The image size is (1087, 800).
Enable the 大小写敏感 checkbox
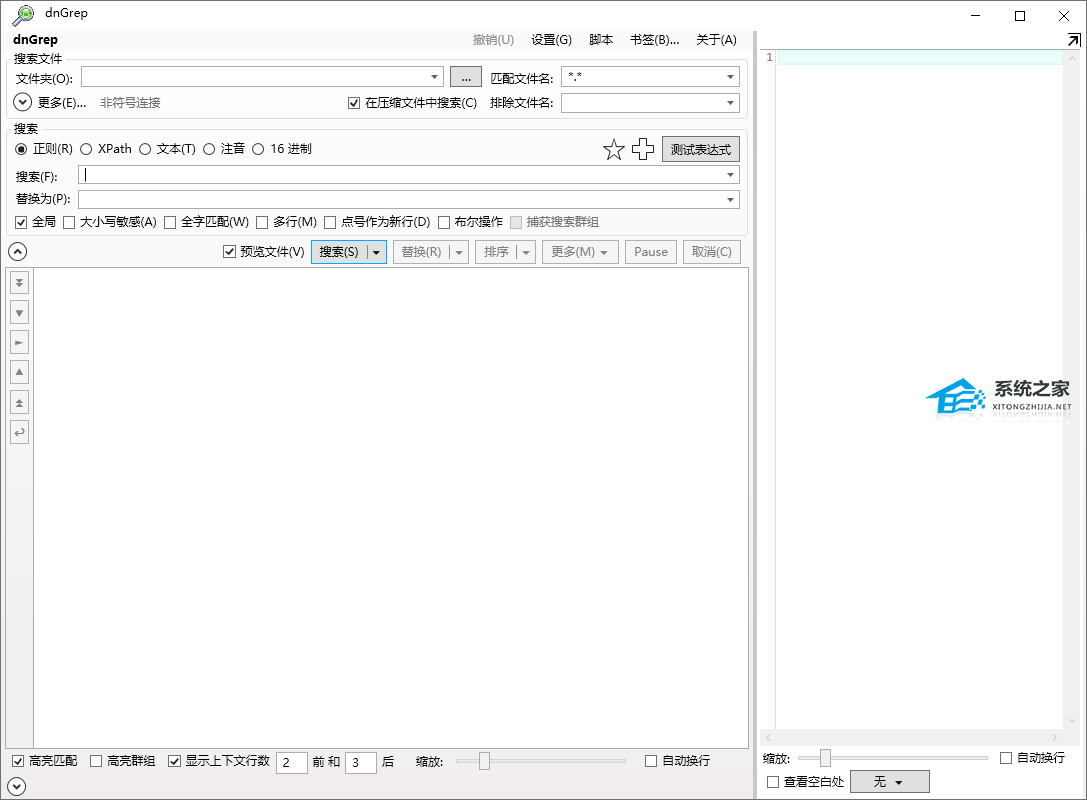pos(69,222)
